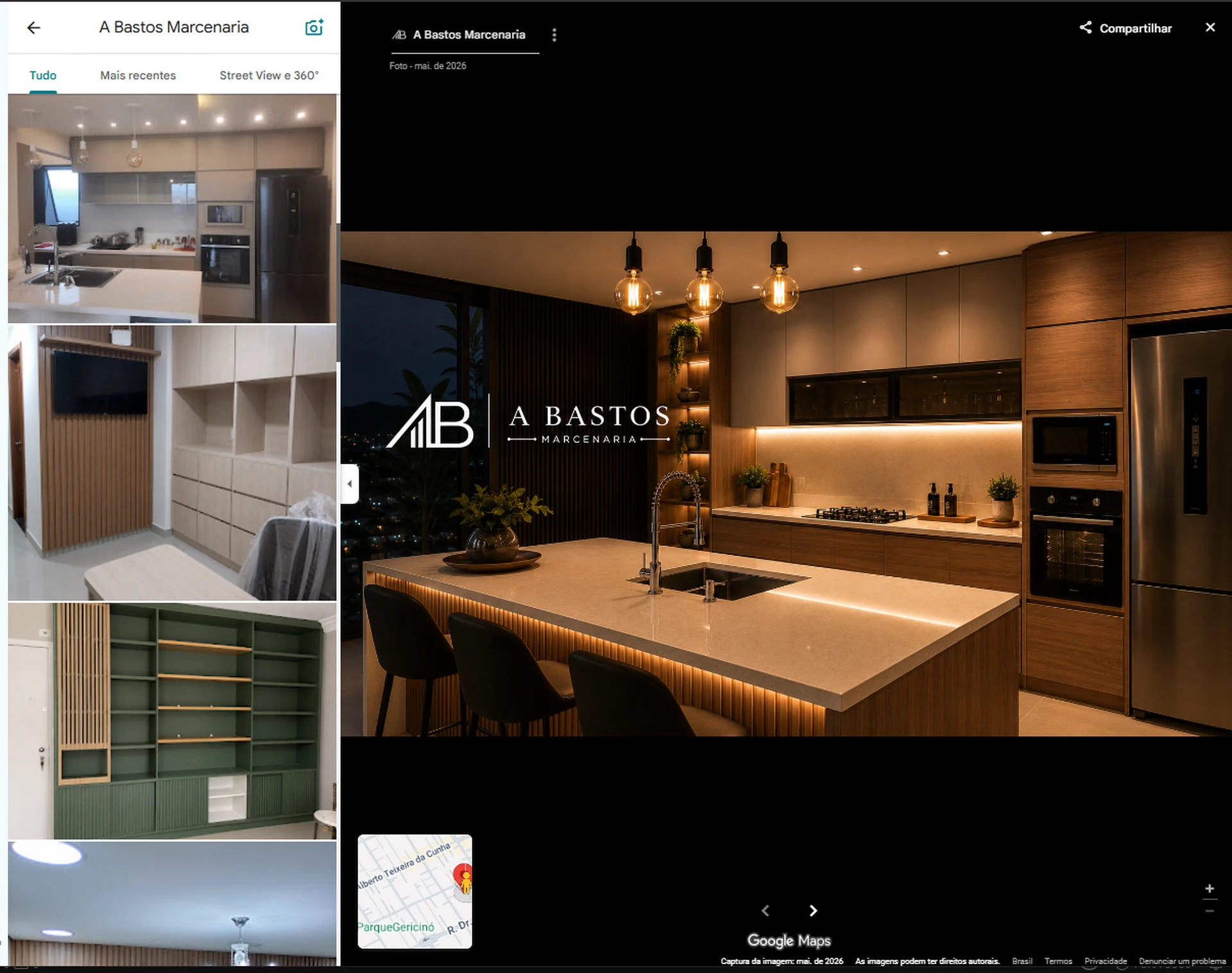Open the three-dot more options menu
This screenshot has width=1232, height=973.
coord(554,35)
